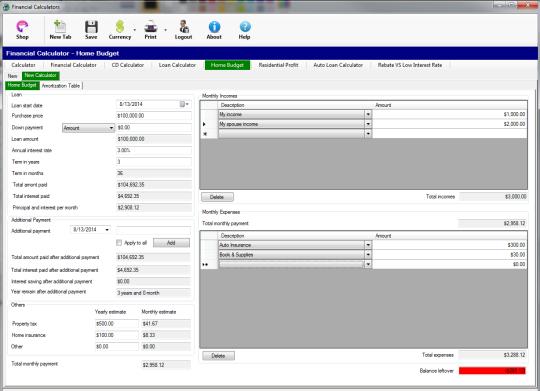
Task: Open the Shop toolbar icon
Action: 22,27
